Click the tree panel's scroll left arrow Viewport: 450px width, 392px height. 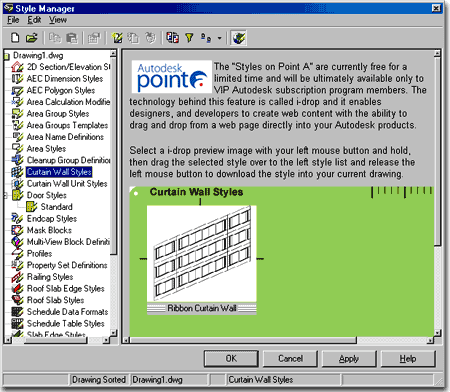coord(8,340)
